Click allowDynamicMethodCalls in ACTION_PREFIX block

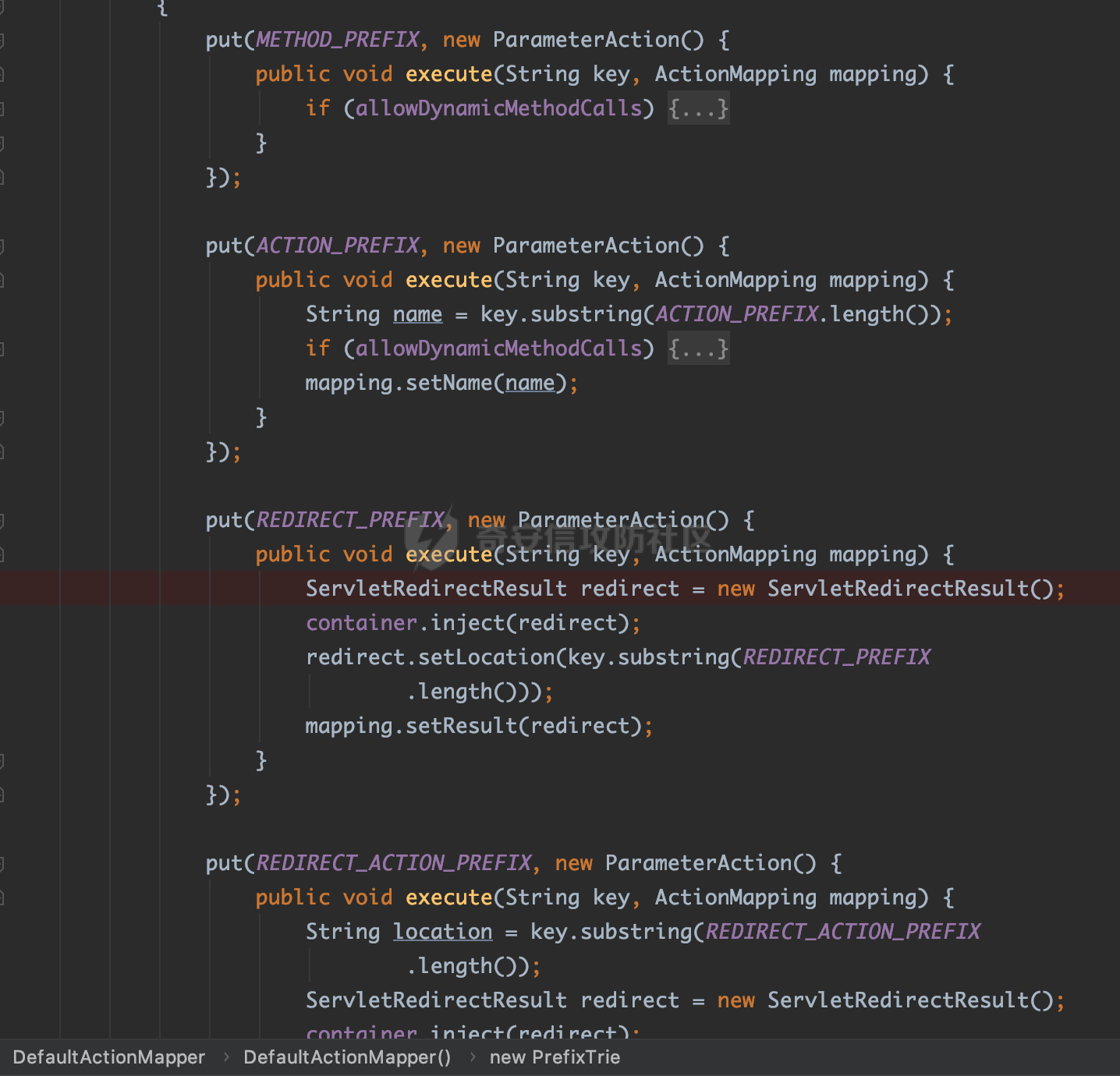(498, 349)
